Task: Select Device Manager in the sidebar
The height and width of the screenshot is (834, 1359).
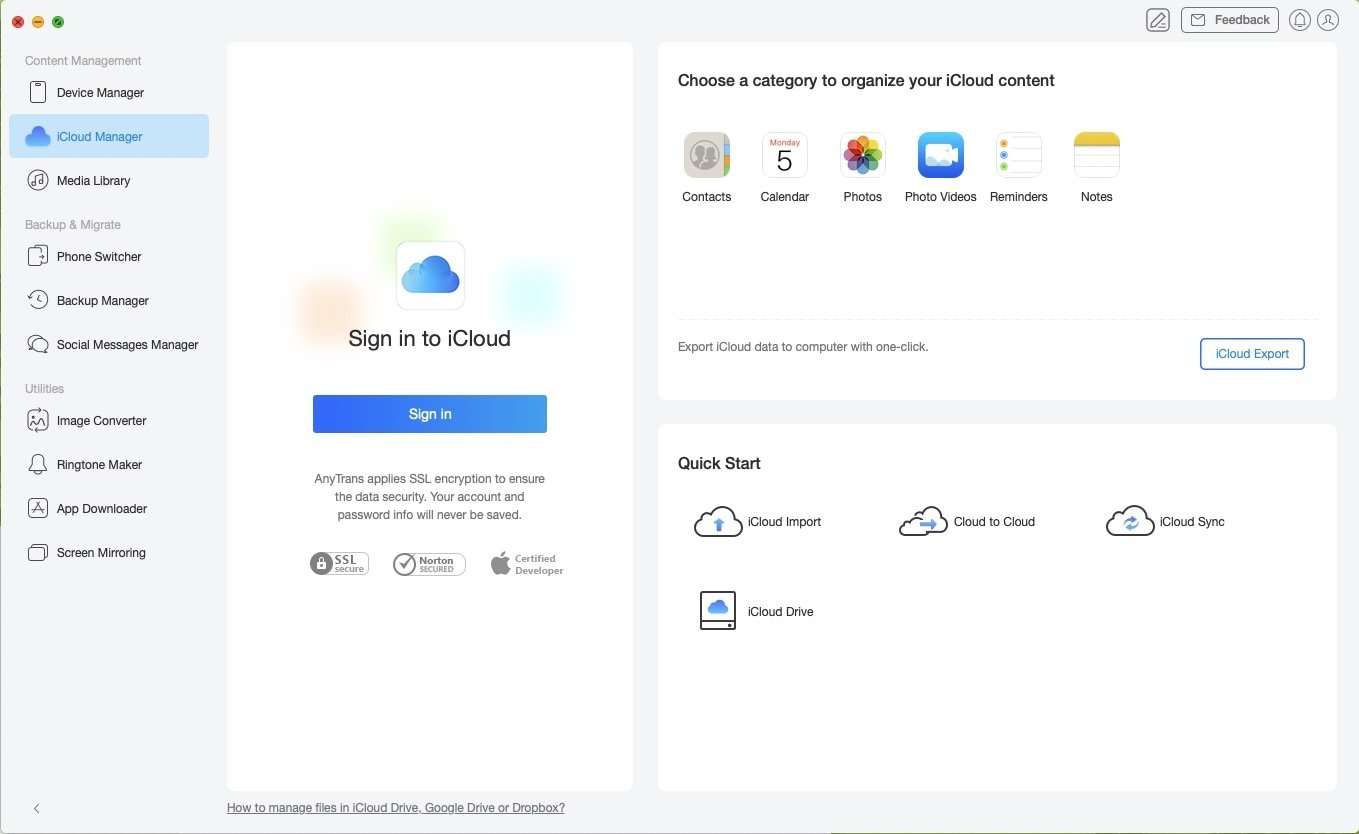Action: coord(109,93)
